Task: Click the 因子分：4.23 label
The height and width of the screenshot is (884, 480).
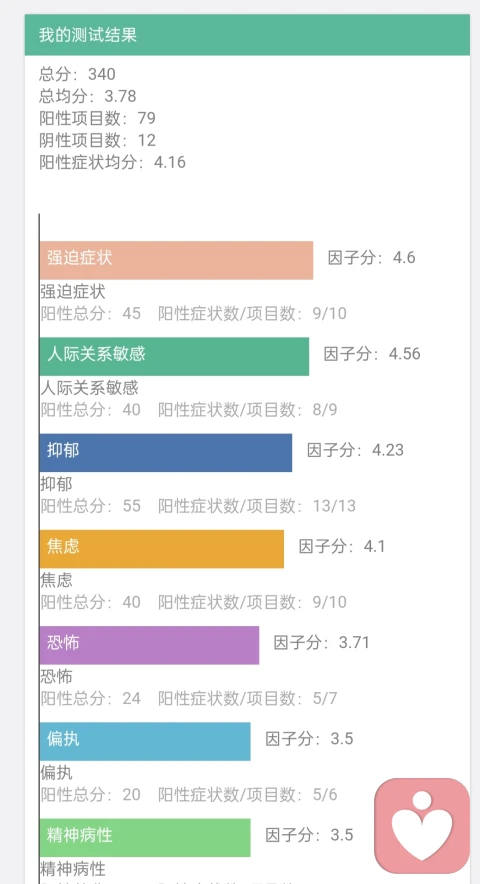Action: point(355,450)
